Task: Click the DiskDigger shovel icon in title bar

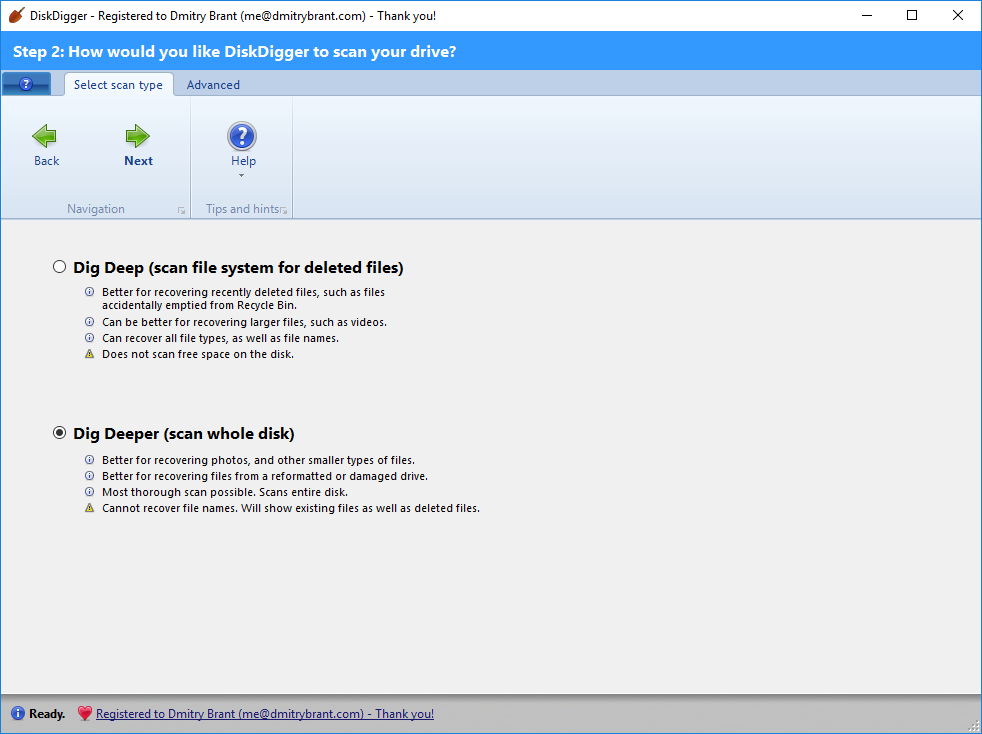Action: tap(16, 16)
